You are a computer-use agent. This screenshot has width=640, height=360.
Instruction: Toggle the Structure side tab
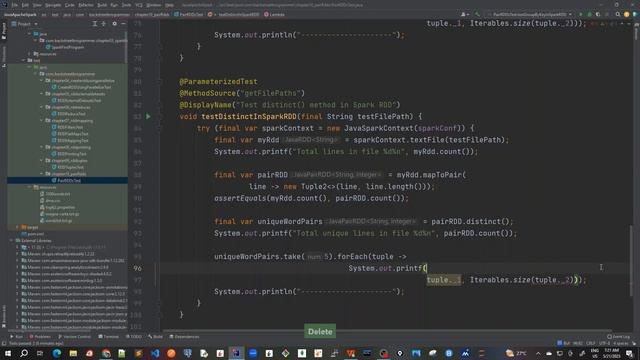[x=4, y=56]
